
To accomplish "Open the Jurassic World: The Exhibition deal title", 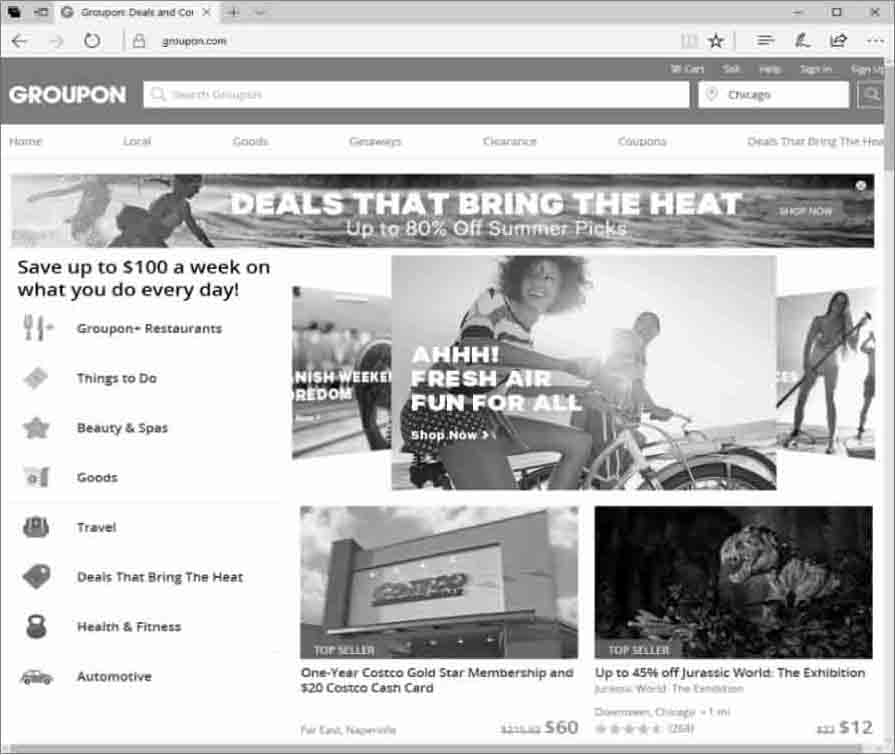I will [x=730, y=673].
